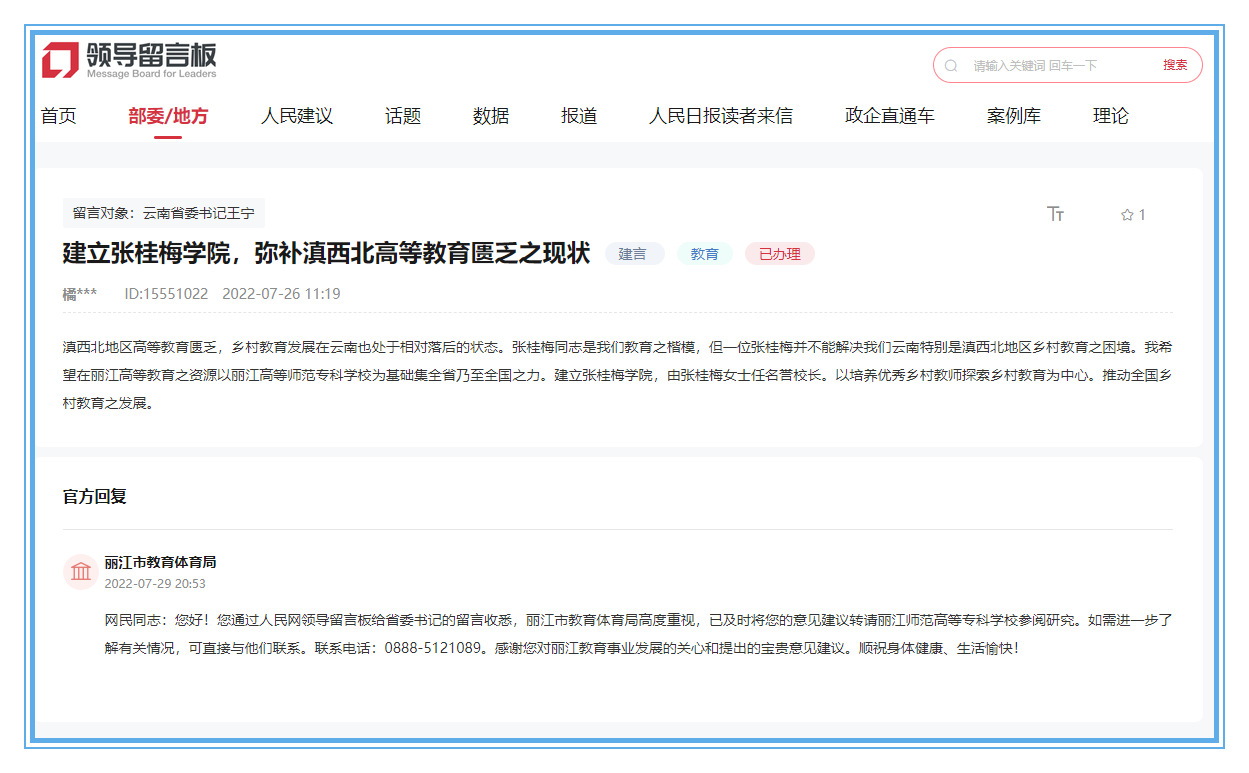This screenshot has height=773, width=1249.
Task: Switch to the 数据 data tab
Action: pyautogui.click(x=491, y=116)
